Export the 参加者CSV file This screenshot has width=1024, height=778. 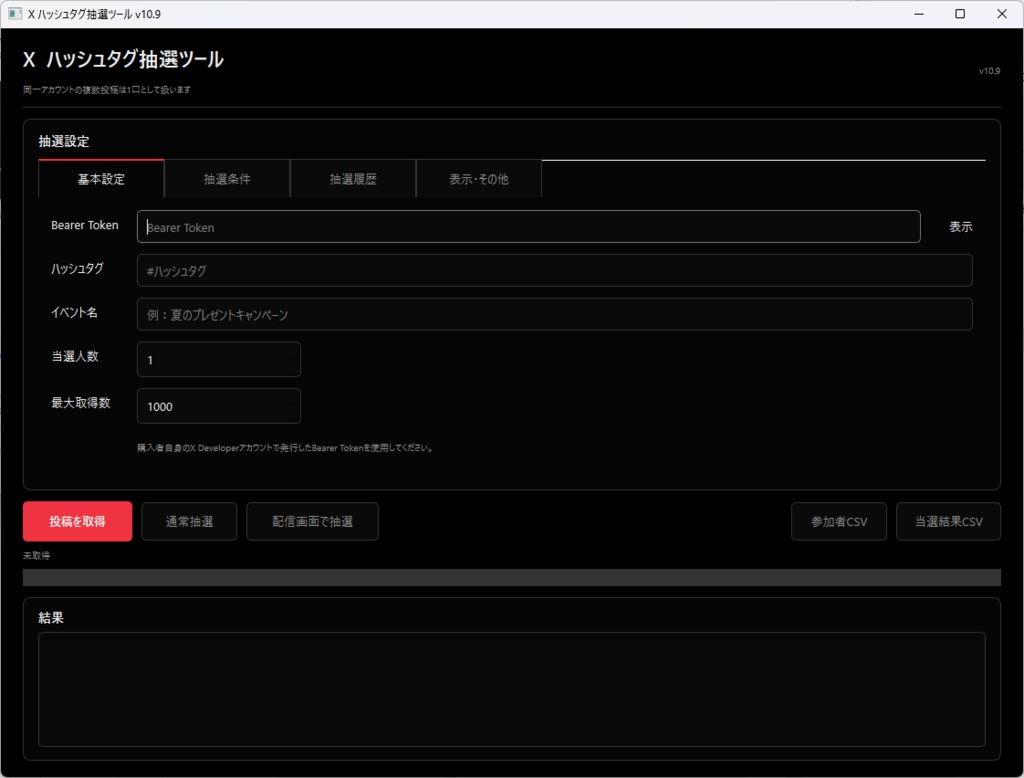coord(839,521)
